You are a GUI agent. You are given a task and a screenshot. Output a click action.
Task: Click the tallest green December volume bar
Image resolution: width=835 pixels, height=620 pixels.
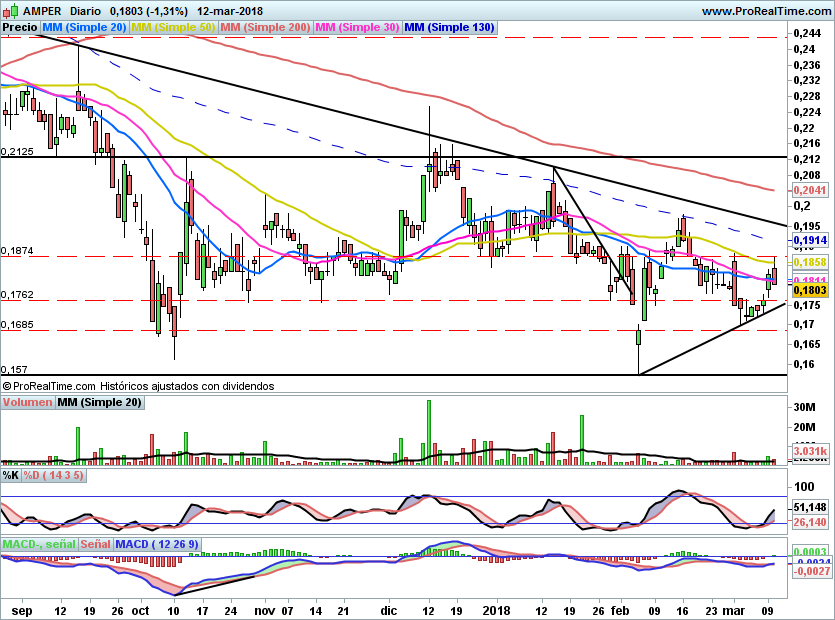click(x=429, y=432)
